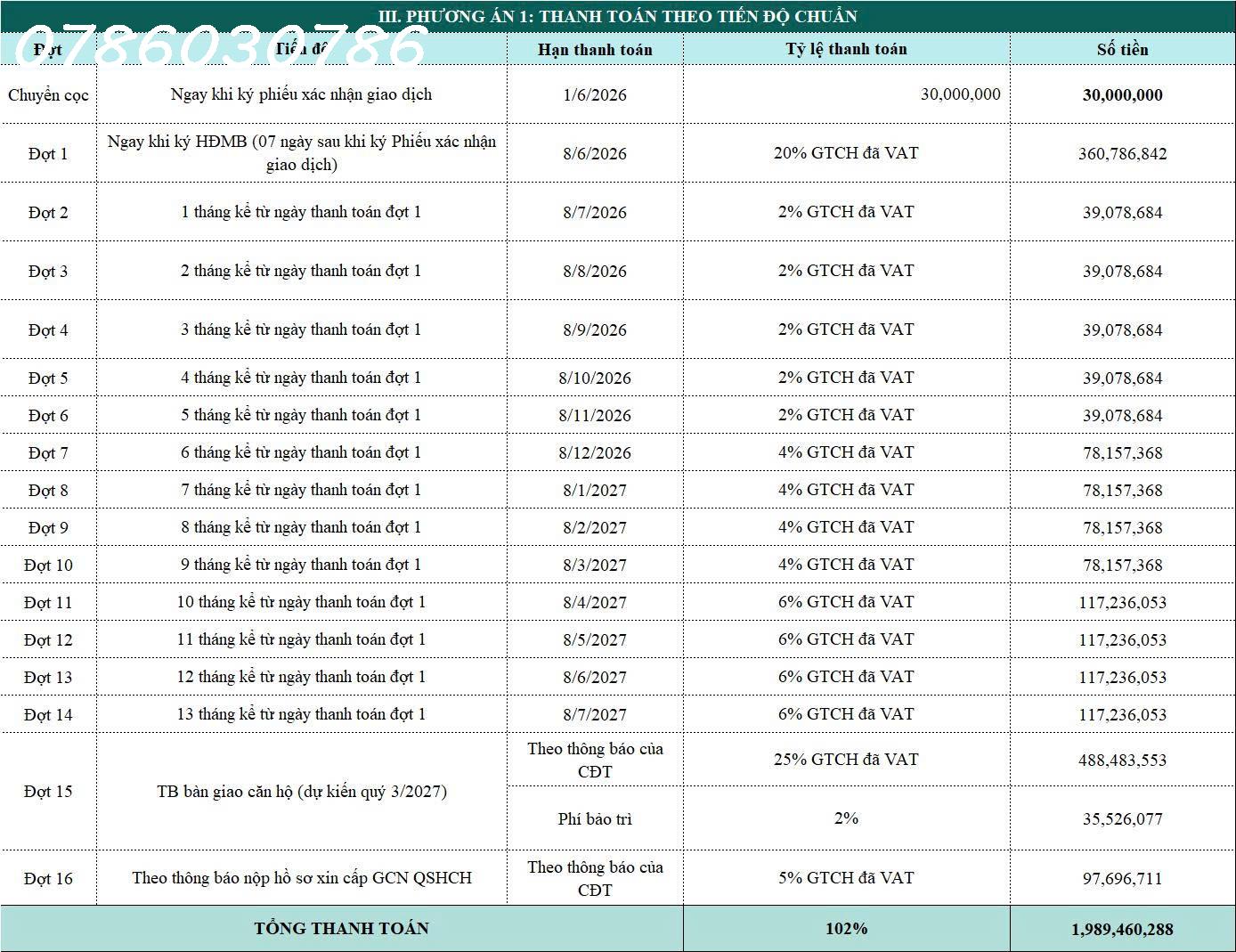The width and height of the screenshot is (1236, 952).
Task: Click '3 tháng kể từ ngày thanh toán' cell
Action: point(301,330)
